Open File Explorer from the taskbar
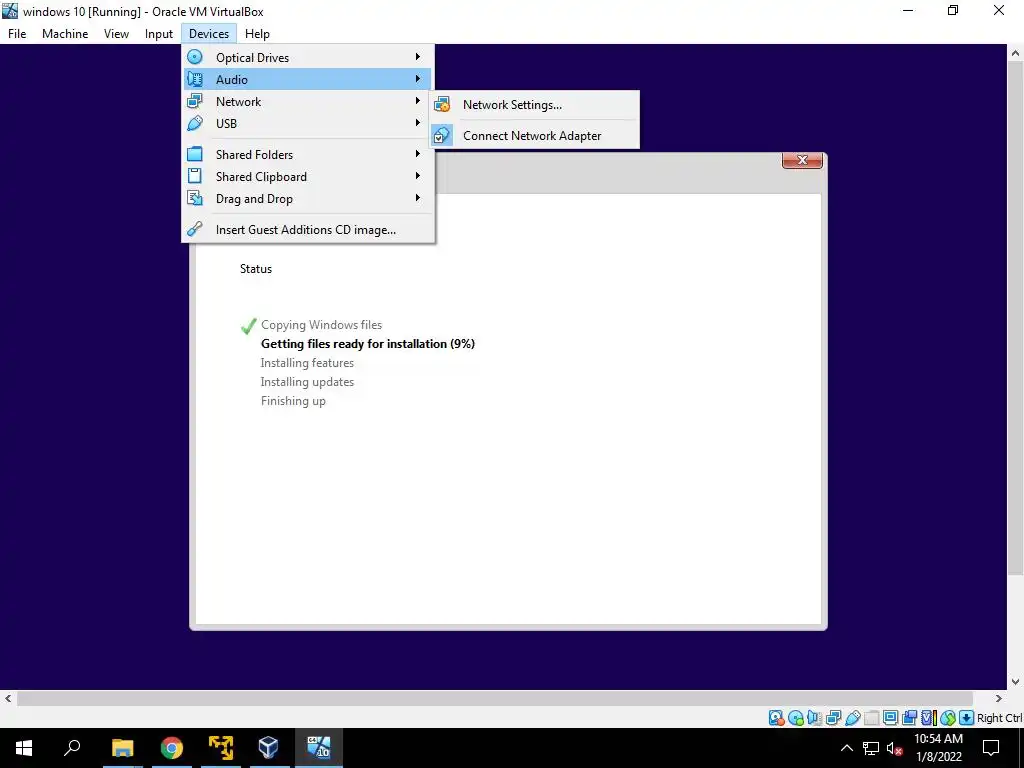 pyautogui.click(x=122, y=748)
